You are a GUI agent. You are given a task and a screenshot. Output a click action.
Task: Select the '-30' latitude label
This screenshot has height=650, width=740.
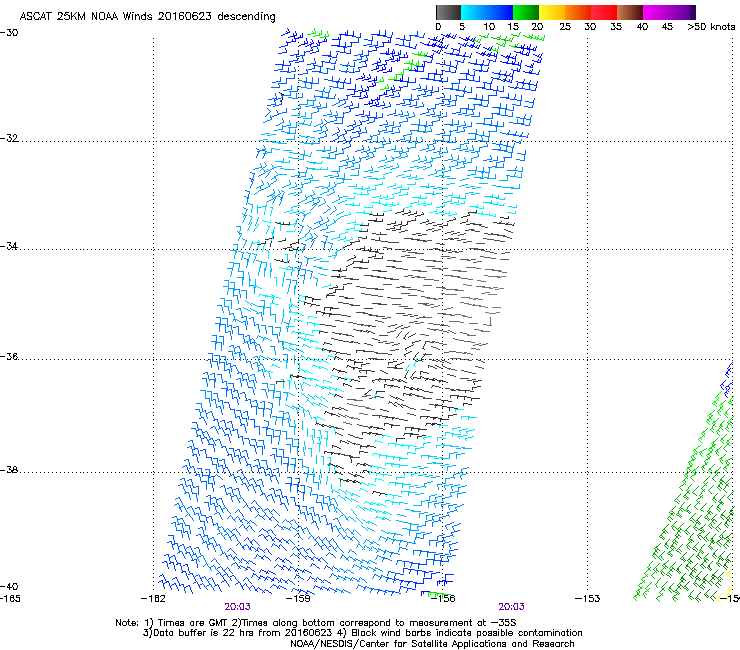coord(9,33)
